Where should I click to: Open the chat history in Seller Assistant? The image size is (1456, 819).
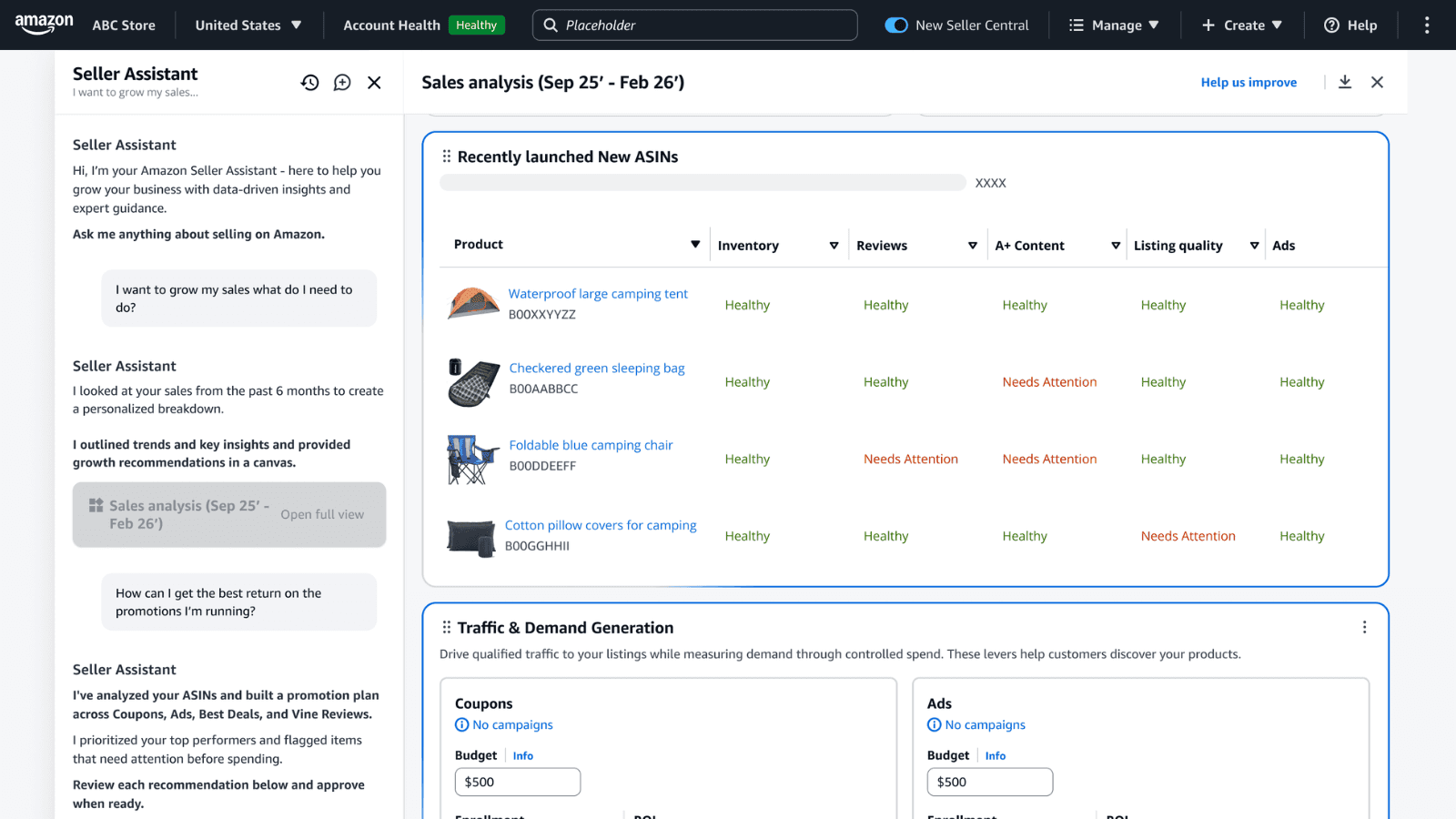[309, 82]
